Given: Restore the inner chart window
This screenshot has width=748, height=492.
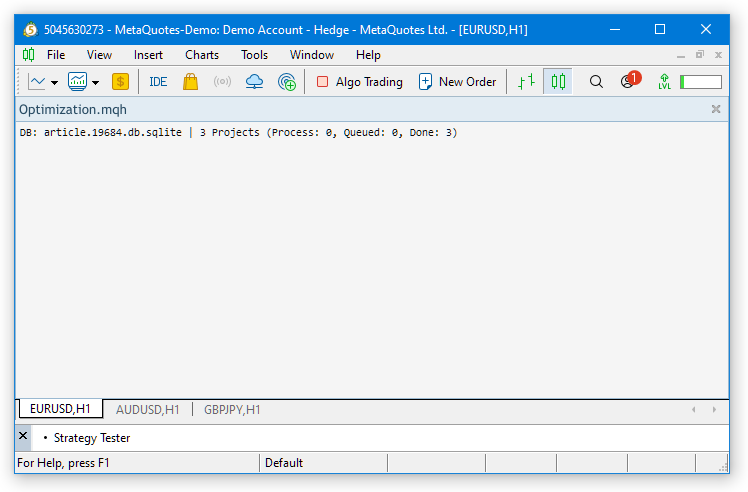Looking at the screenshot, I should coord(700,55).
